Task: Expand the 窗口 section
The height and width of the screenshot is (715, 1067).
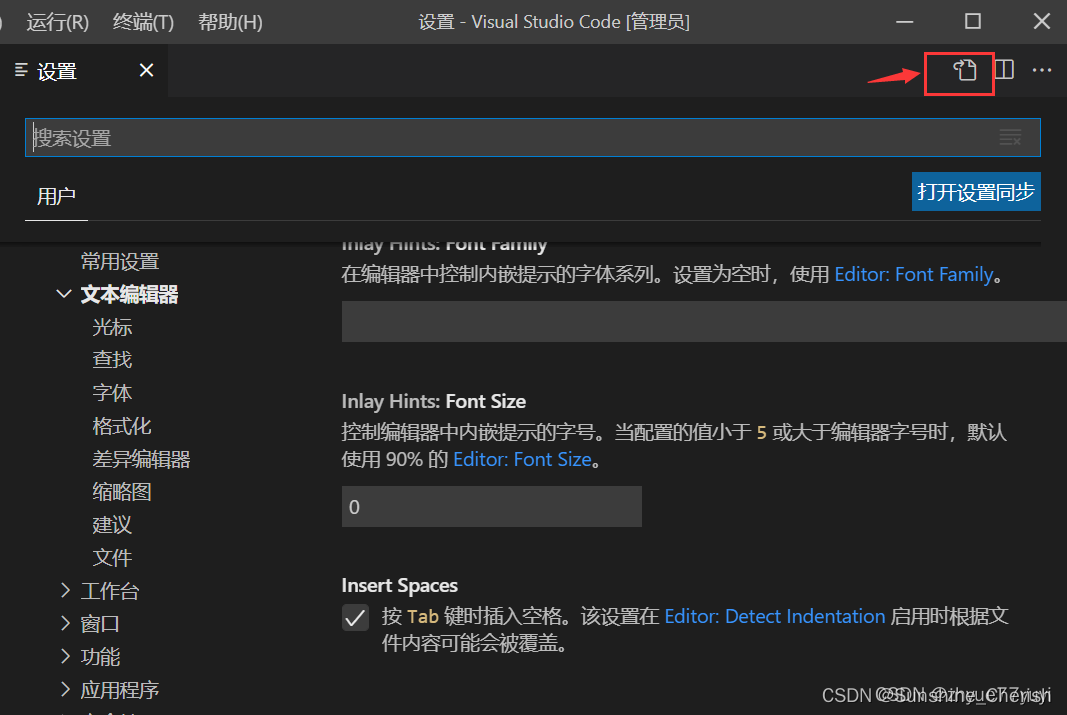Action: (x=65, y=623)
